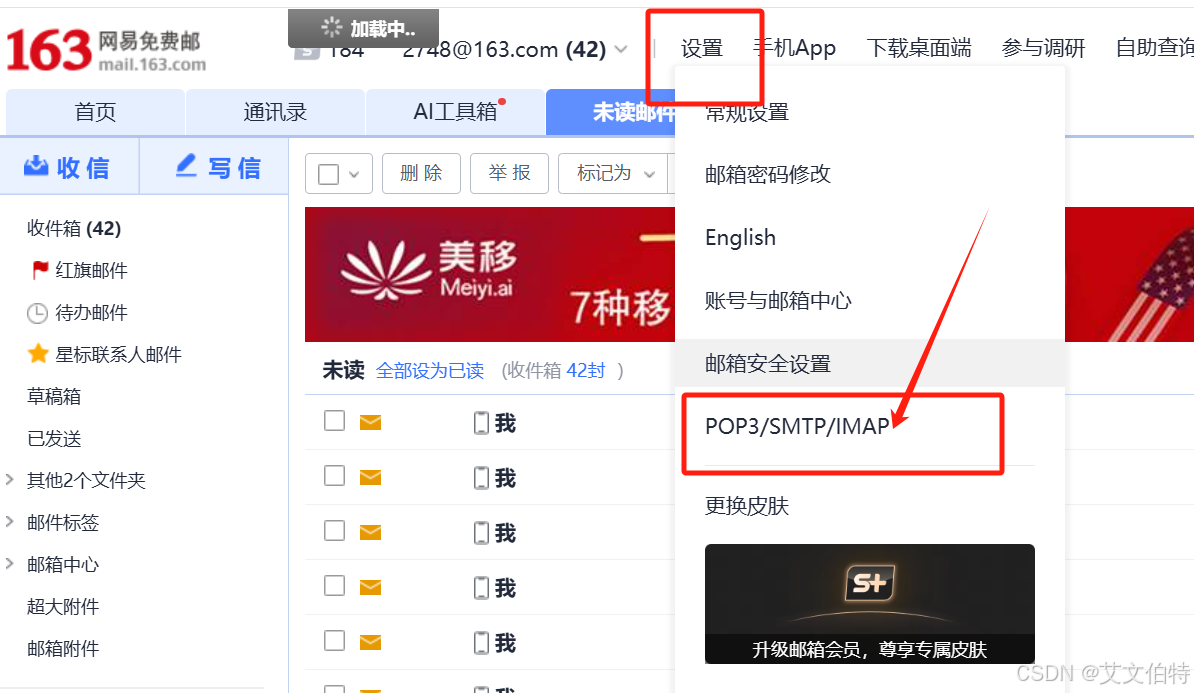This screenshot has height=693, width=1194.
Task: Expand 邮箱中心 in the sidebar
Action: [10, 564]
